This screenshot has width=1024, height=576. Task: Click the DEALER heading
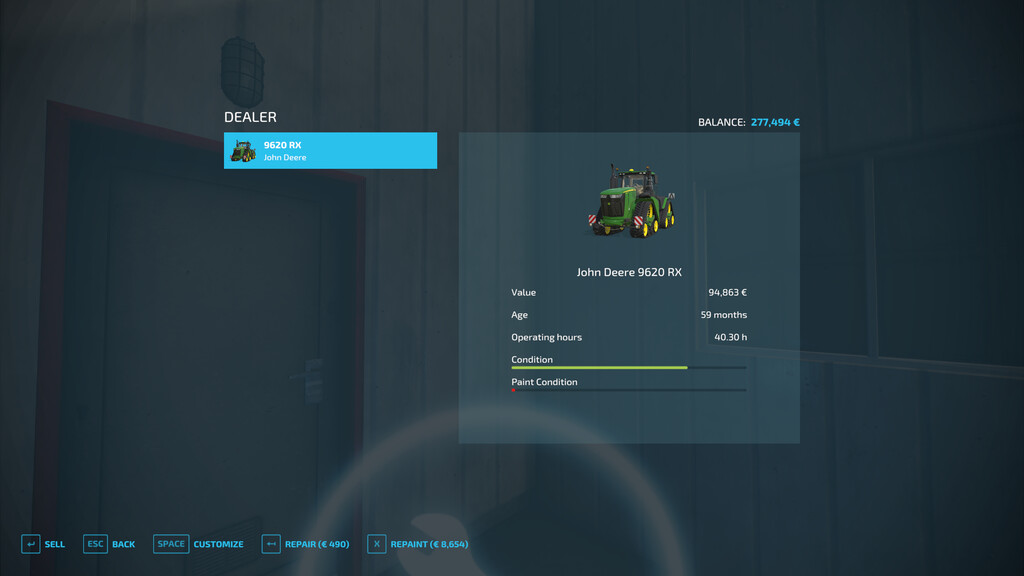250,117
